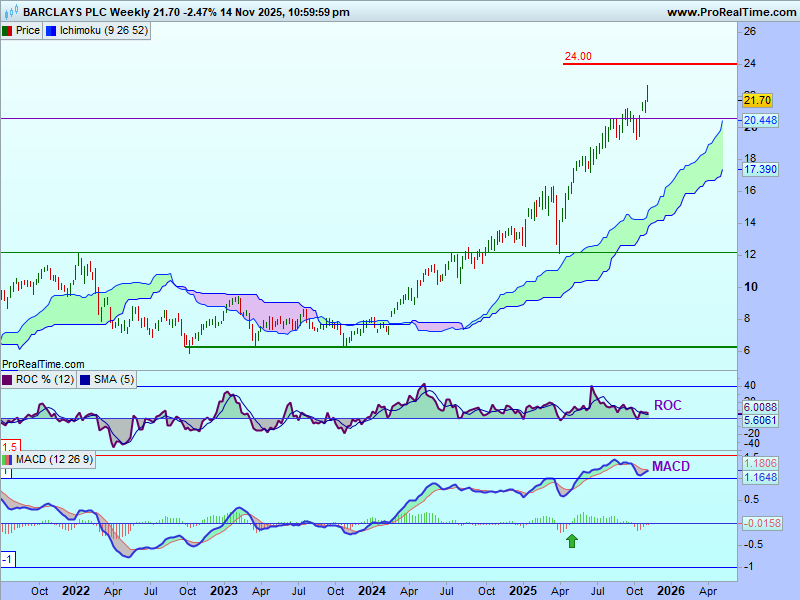The height and width of the screenshot is (600, 800).
Task: Click the 2024 label on the time axis
Action: (372, 590)
